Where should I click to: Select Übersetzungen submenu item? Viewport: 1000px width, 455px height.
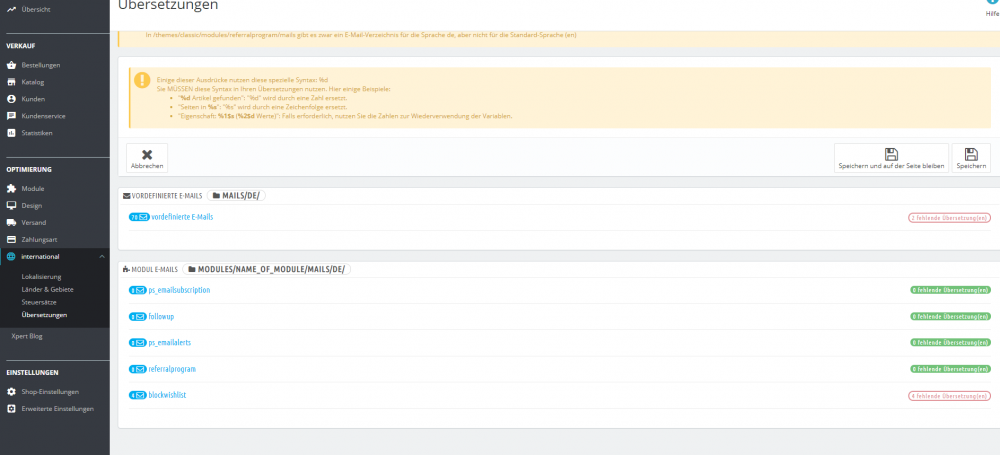coord(44,315)
